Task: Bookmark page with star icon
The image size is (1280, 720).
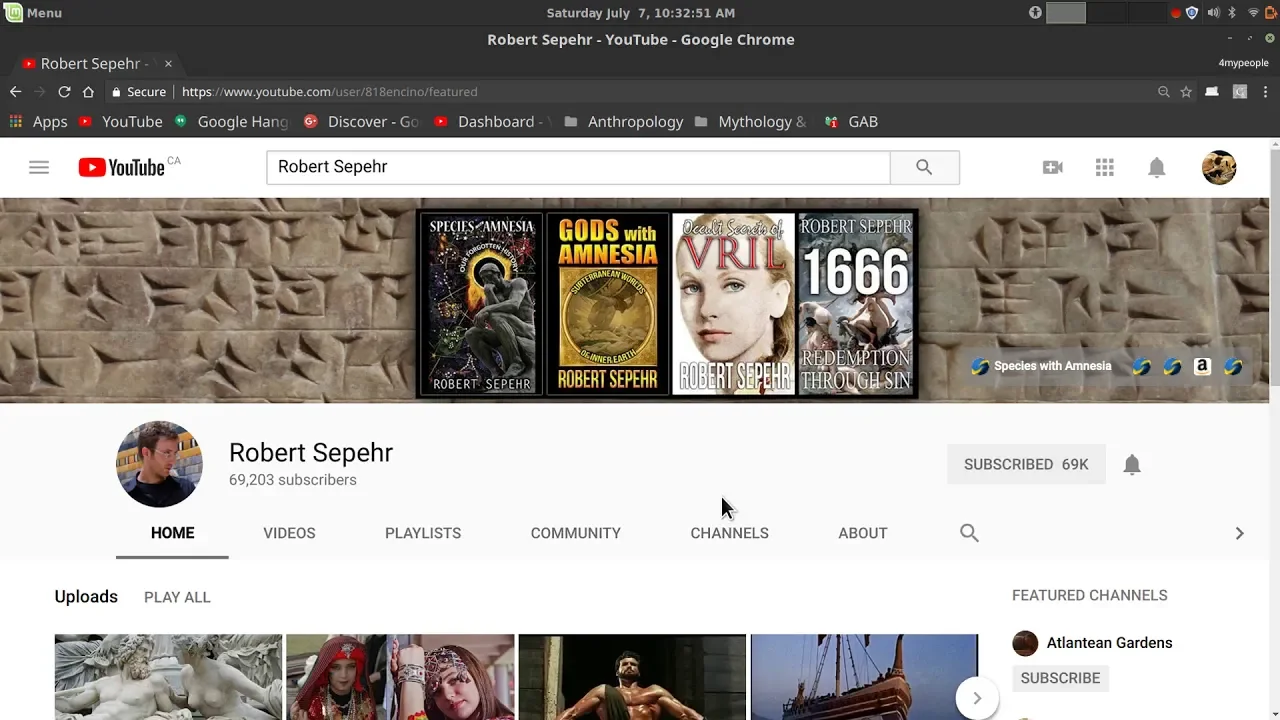Action: coord(1186,92)
